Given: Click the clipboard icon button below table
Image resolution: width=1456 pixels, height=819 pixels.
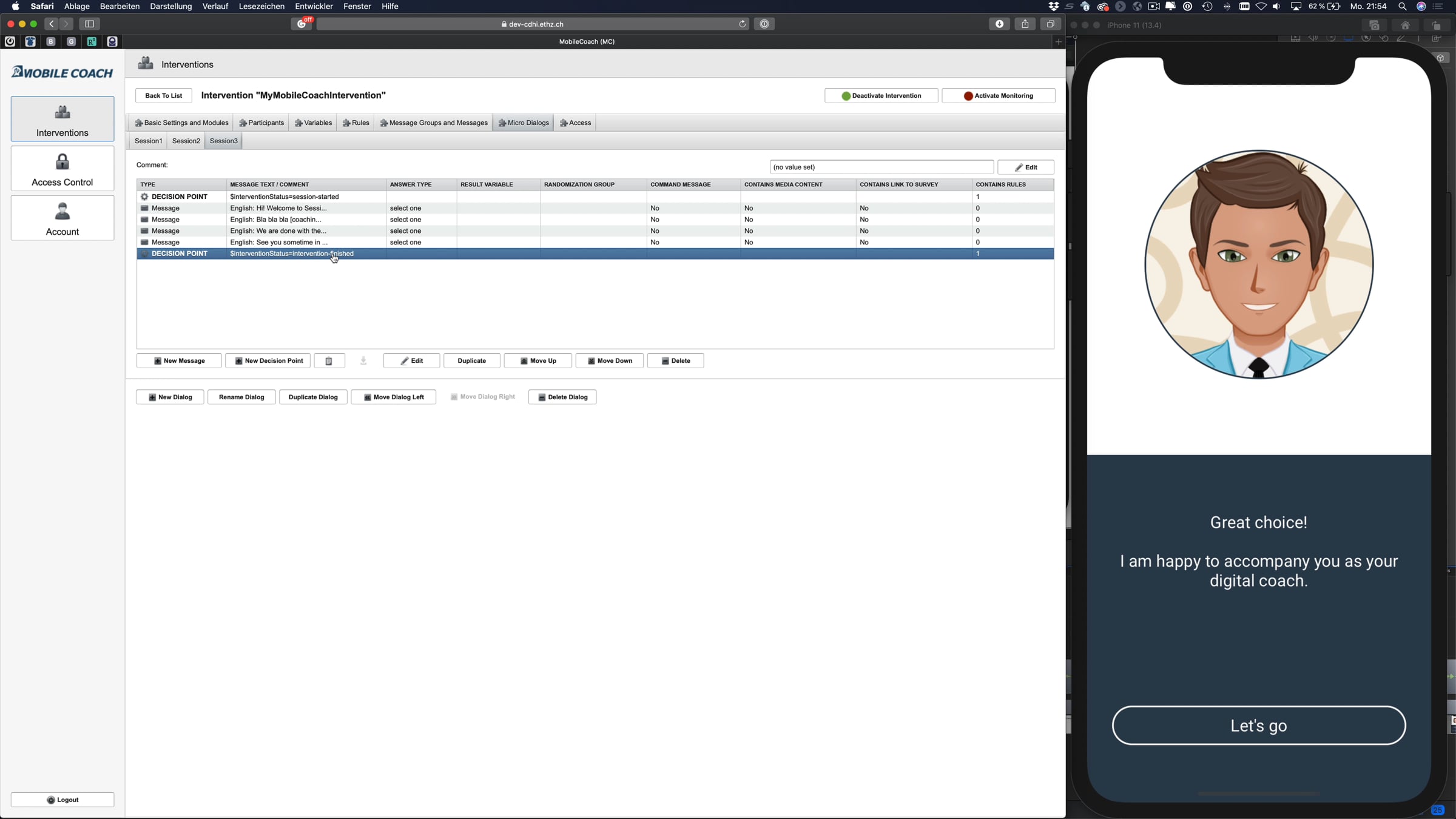Looking at the screenshot, I should [329, 361].
